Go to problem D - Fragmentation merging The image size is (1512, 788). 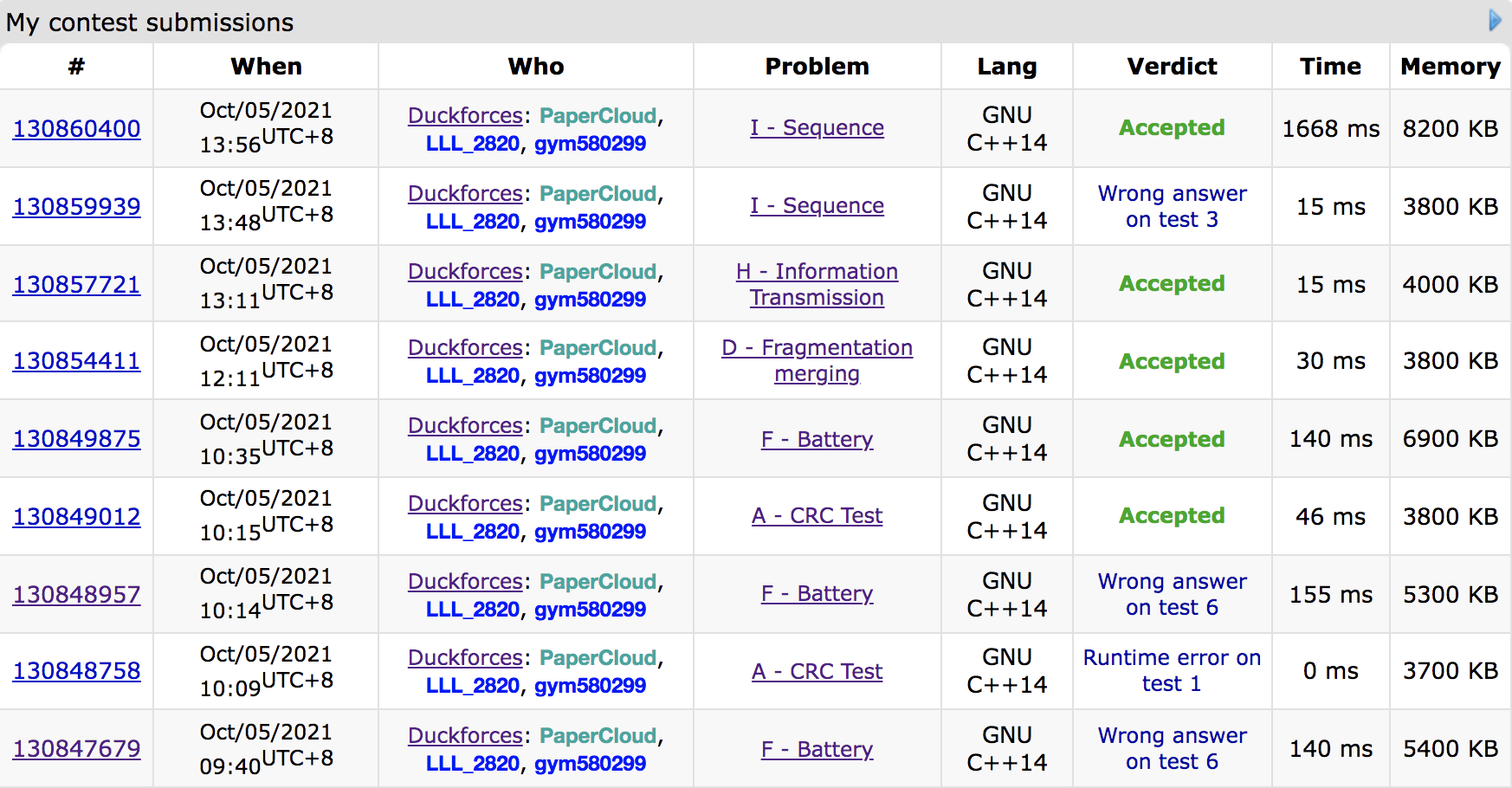[x=817, y=360]
